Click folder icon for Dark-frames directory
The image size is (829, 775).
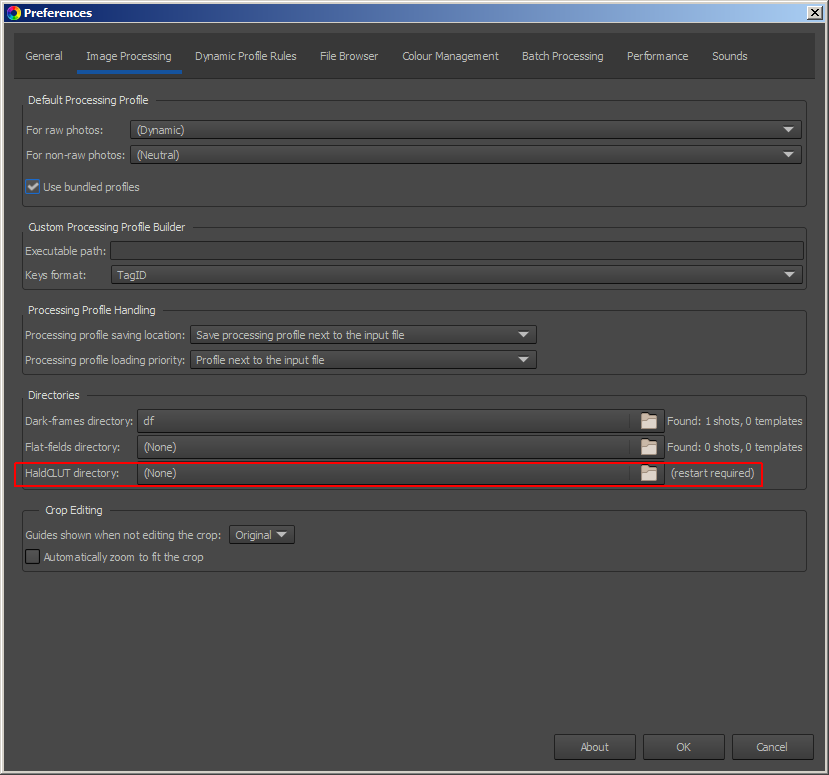click(x=649, y=421)
